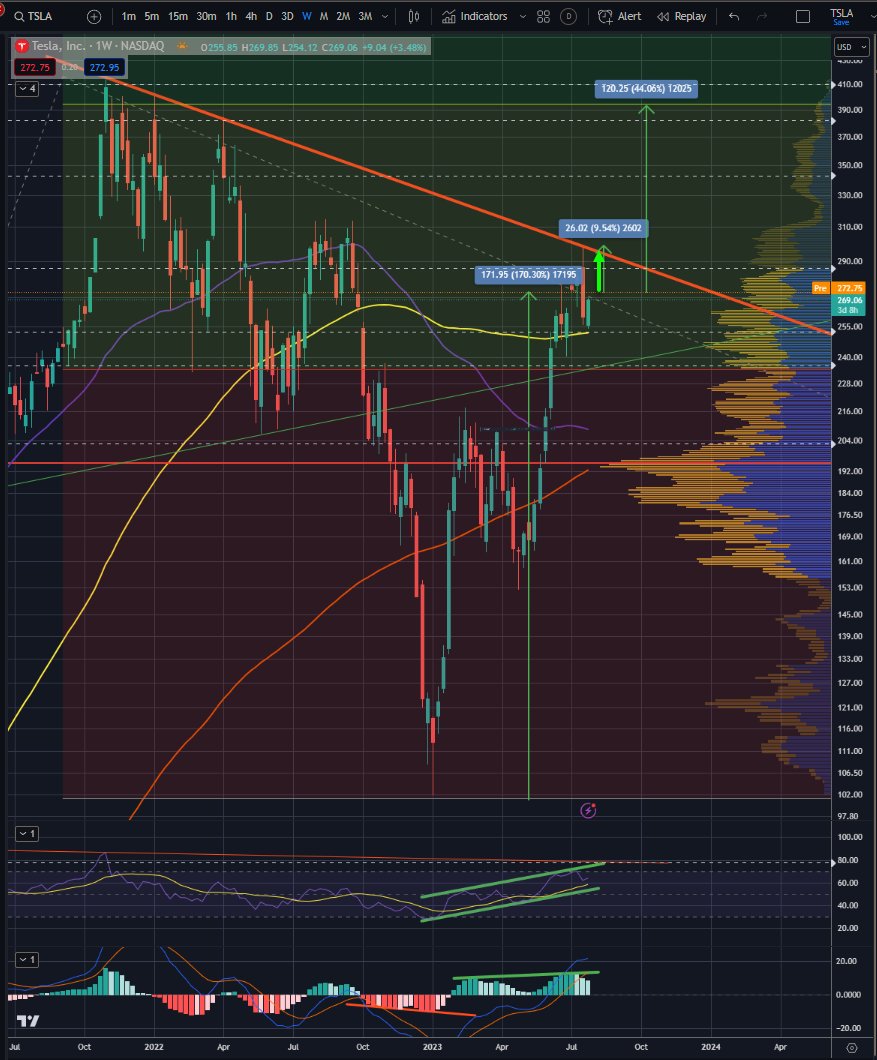Expand the timeframe interval dropdown
The image size is (877, 1060).
[385, 16]
